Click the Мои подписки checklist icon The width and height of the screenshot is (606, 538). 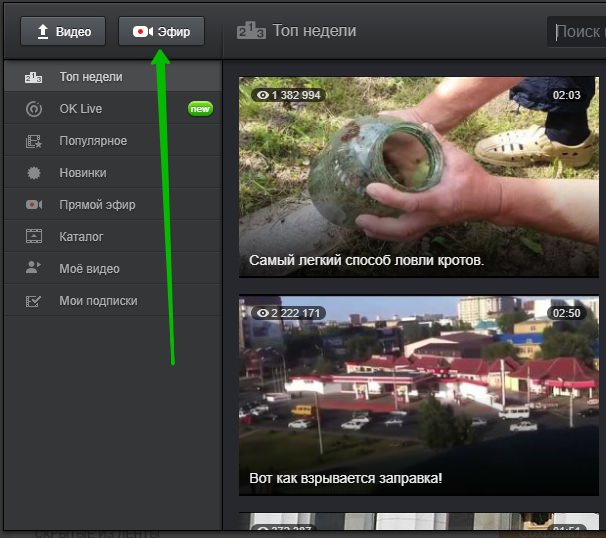click(x=34, y=301)
